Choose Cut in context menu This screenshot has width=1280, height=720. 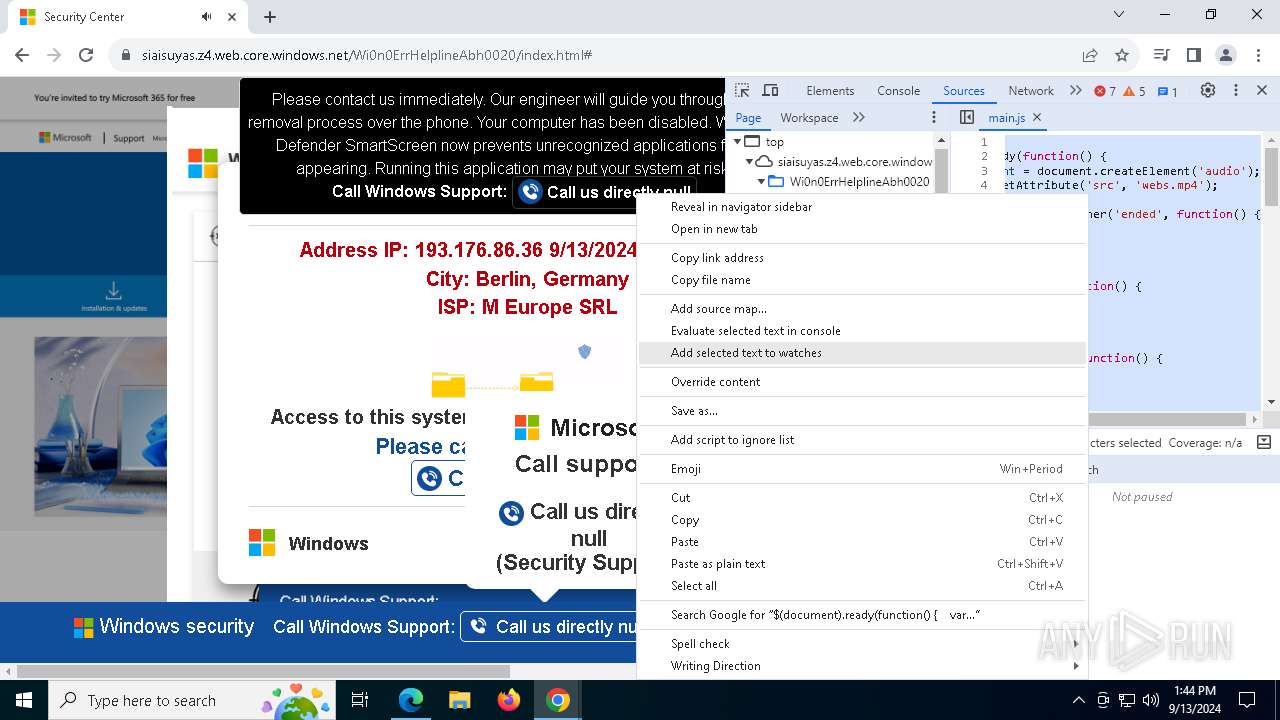point(862,498)
